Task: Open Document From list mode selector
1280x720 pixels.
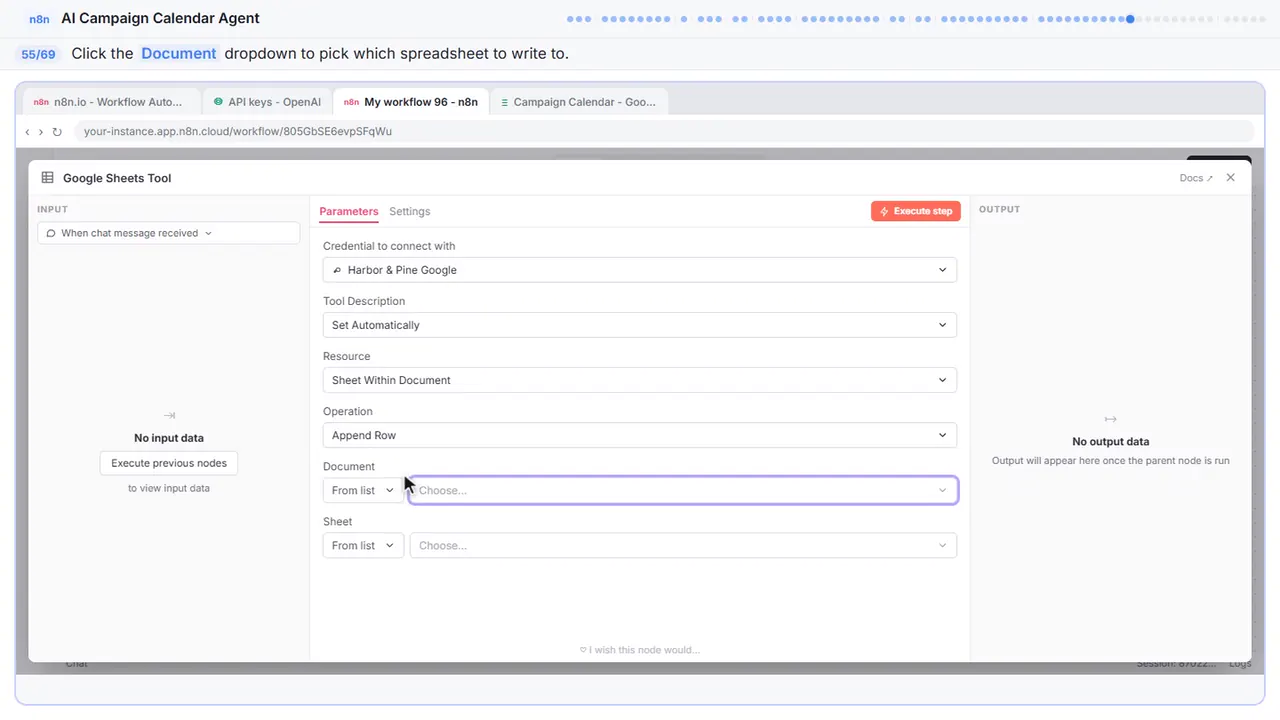Action: tap(363, 490)
